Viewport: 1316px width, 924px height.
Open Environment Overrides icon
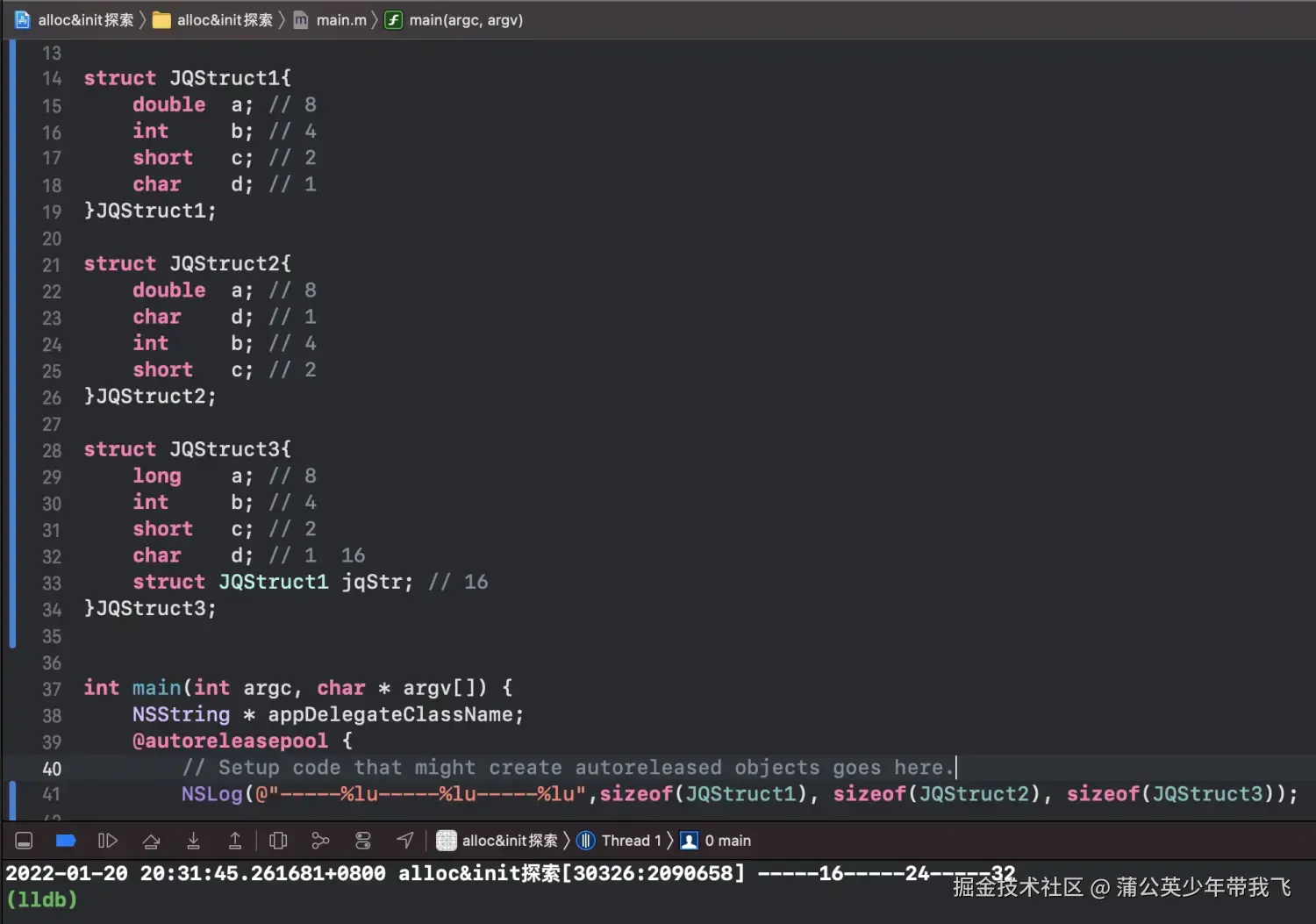point(362,841)
